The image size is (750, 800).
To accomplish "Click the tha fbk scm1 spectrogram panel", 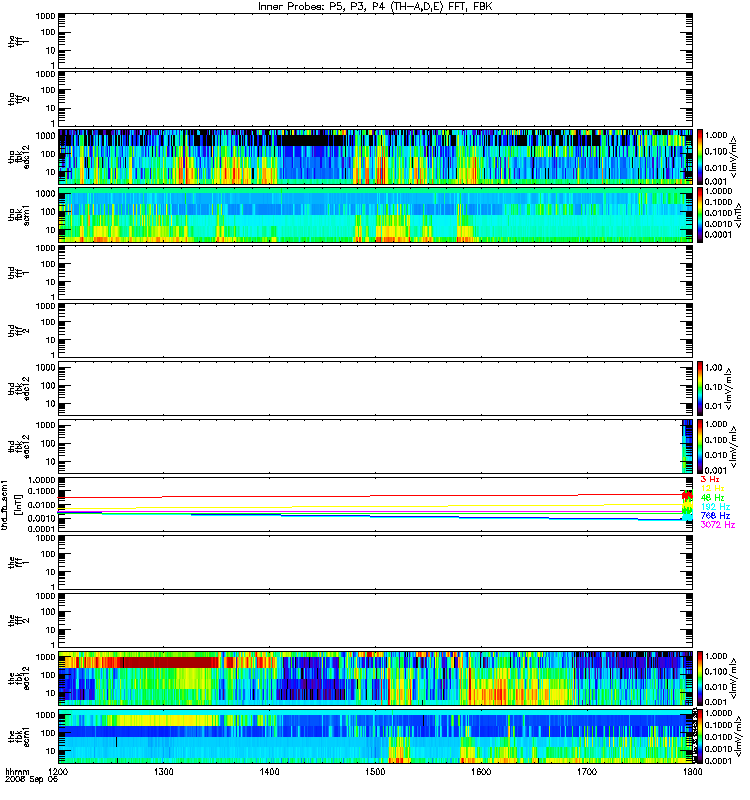I will (376, 215).
